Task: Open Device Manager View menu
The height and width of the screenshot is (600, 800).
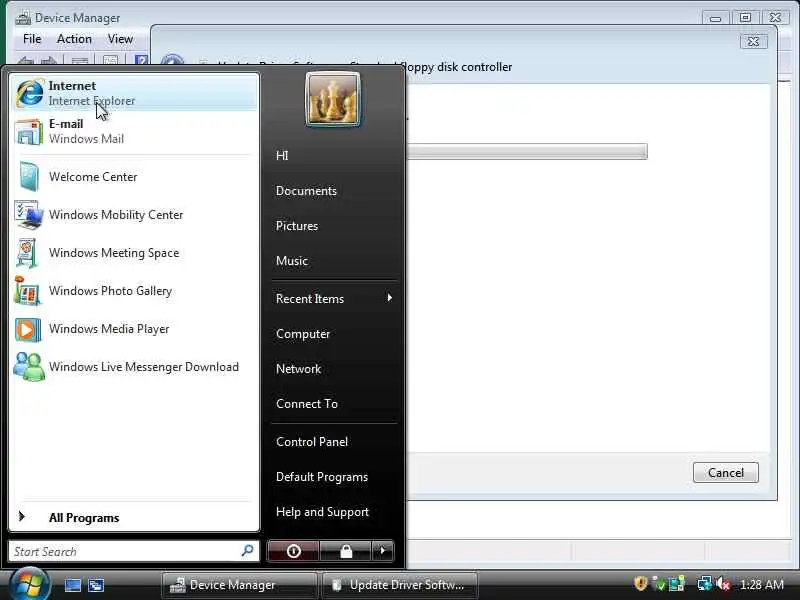Action: point(120,39)
